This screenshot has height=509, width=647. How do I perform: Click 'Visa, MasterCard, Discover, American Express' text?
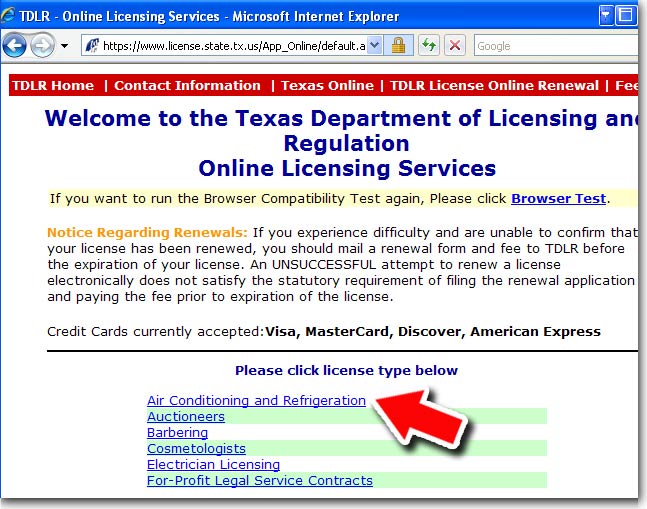click(433, 332)
